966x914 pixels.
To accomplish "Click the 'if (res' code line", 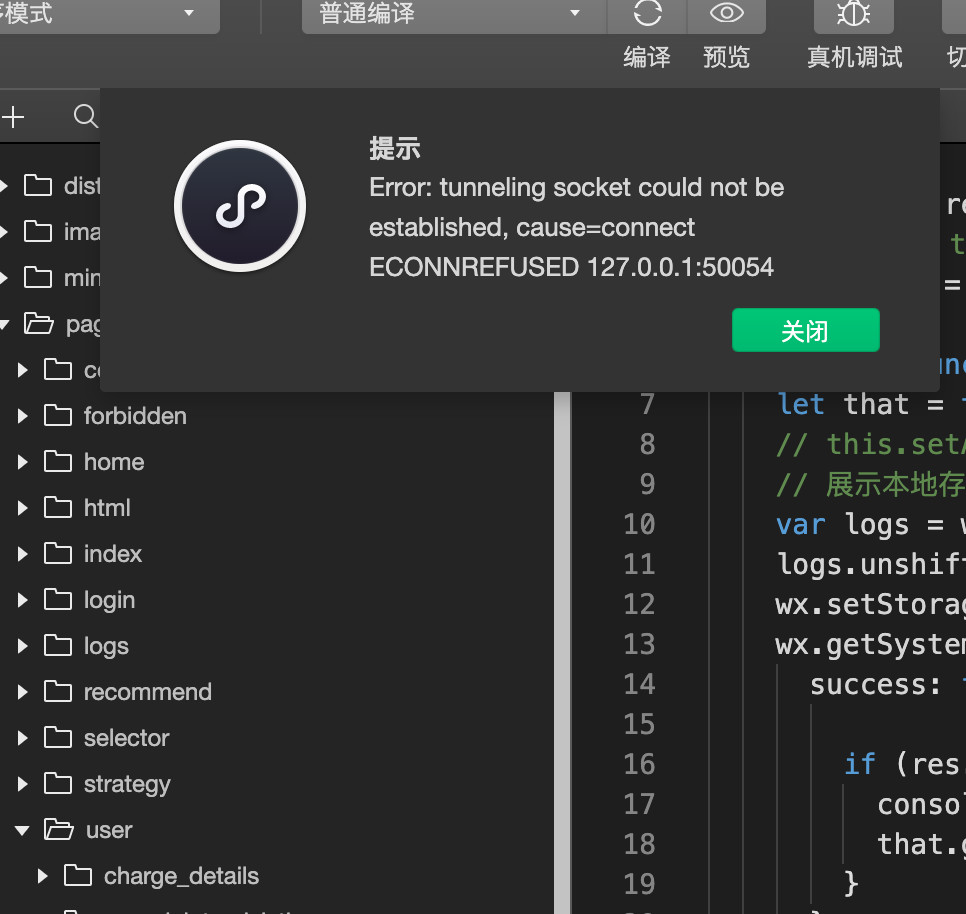I will [x=904, y=765].
